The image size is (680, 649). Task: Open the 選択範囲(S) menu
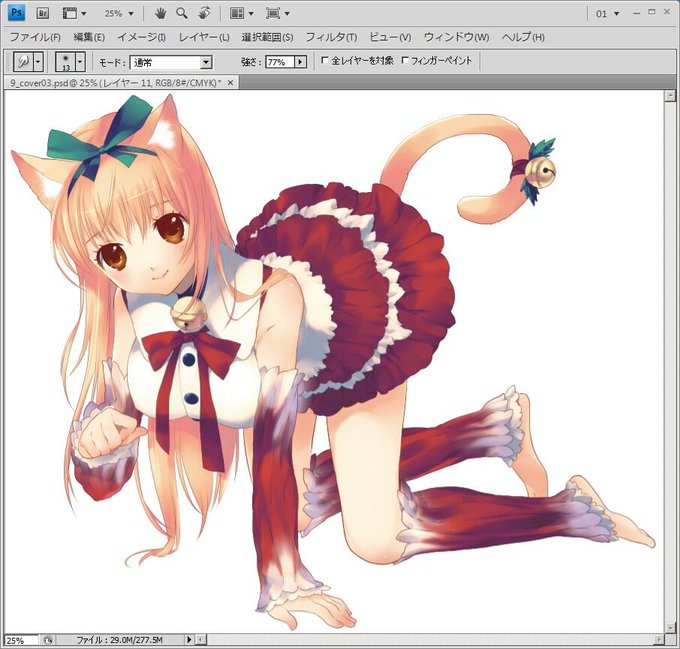[267, 37]
